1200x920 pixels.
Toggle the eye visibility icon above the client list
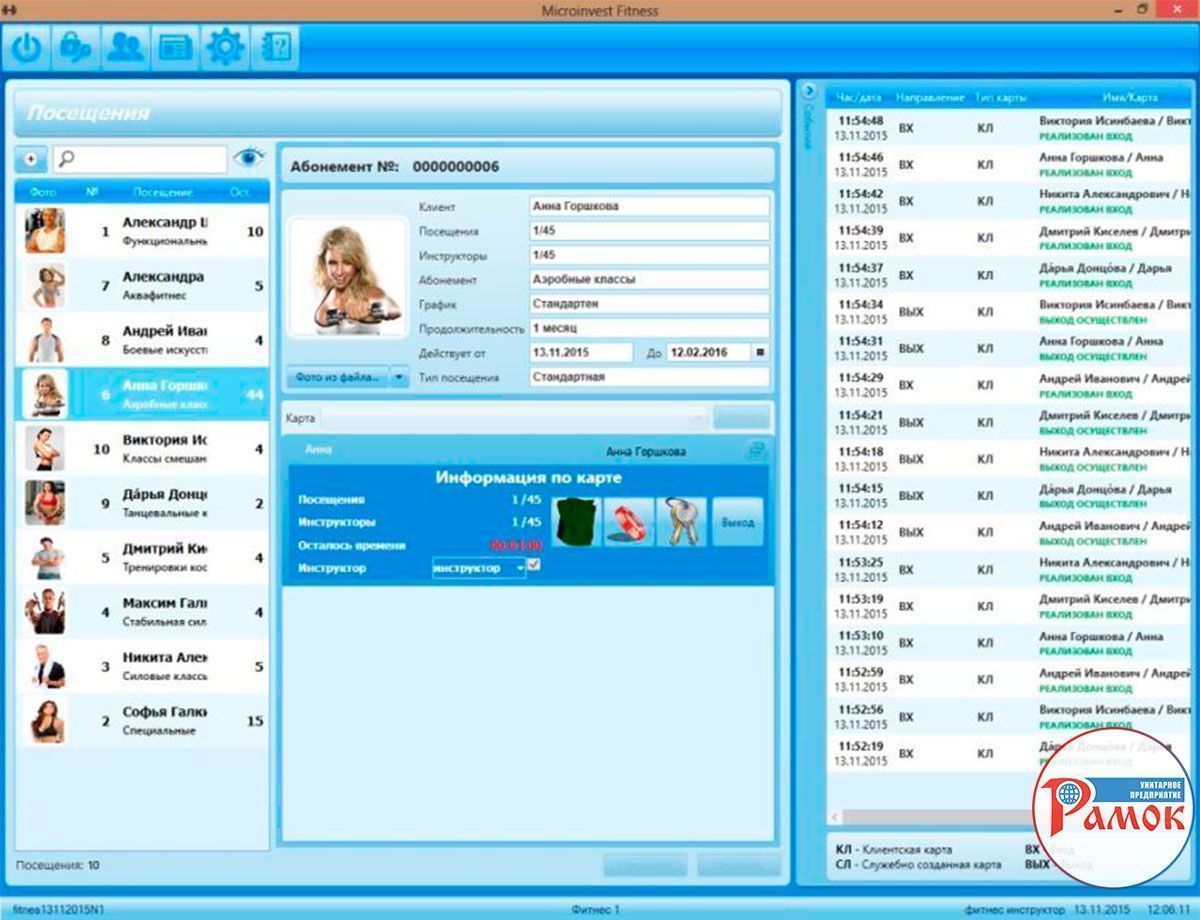(249, 157)
